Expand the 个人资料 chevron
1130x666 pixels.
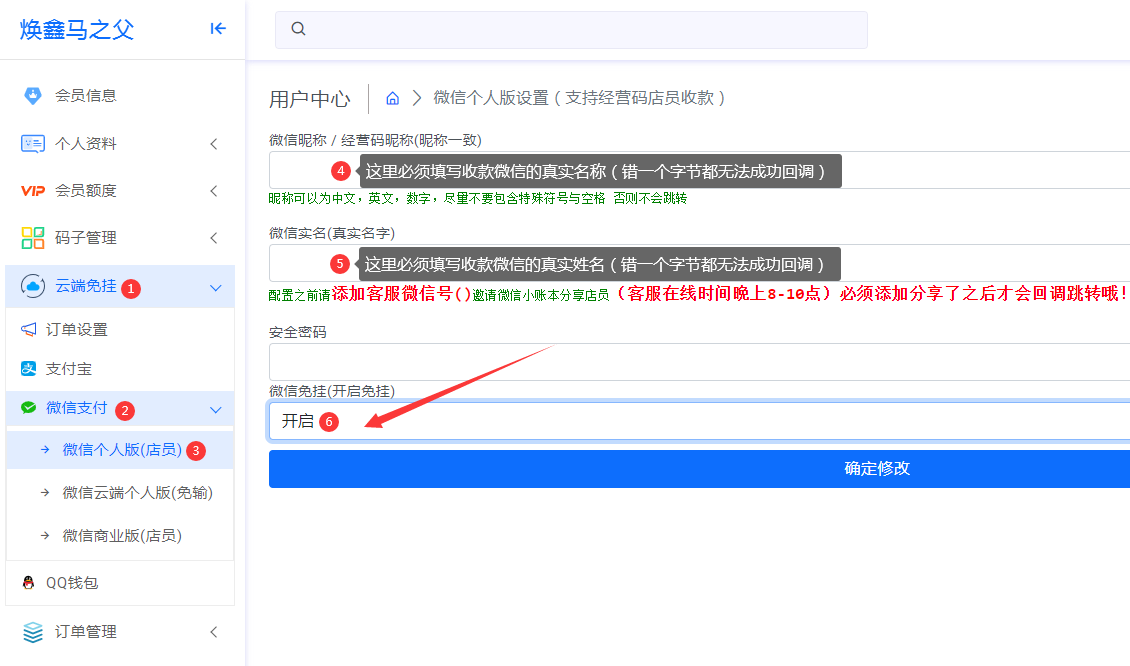(x=214, y=144)
